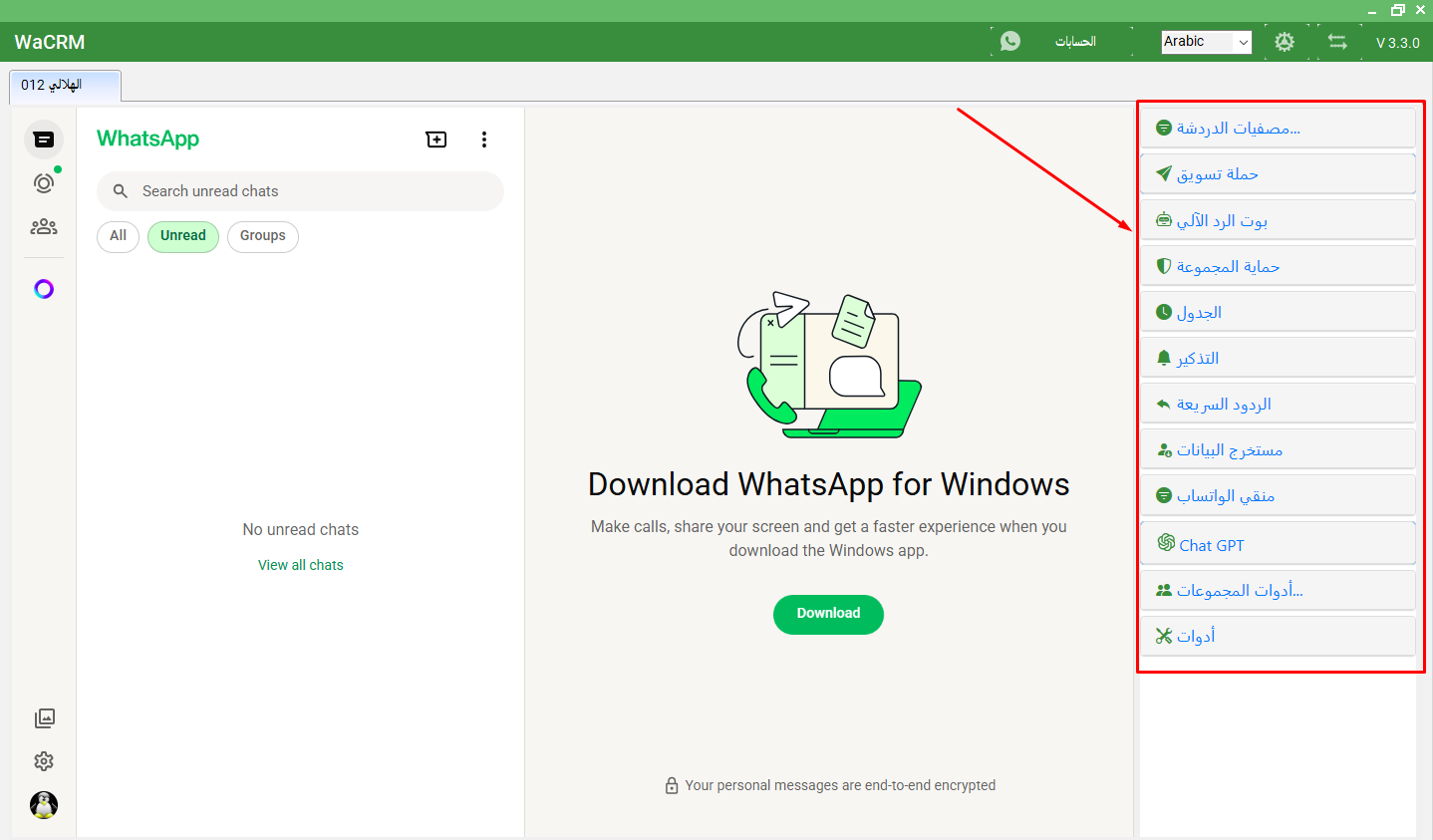The height and width of the screenshot is (840, 1433).
Task: Select the All chat filter
Action: pos(118,236)
